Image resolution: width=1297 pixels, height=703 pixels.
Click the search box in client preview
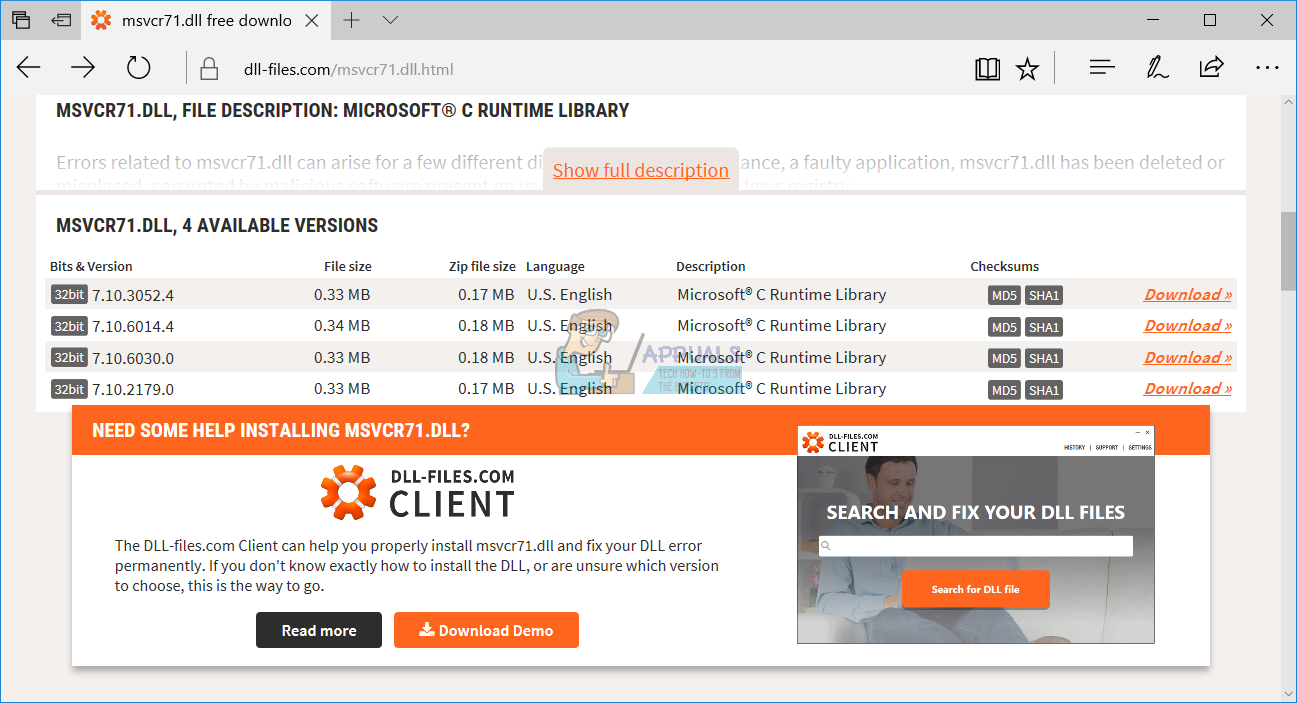pyautogui.click(x=975, y=546)
